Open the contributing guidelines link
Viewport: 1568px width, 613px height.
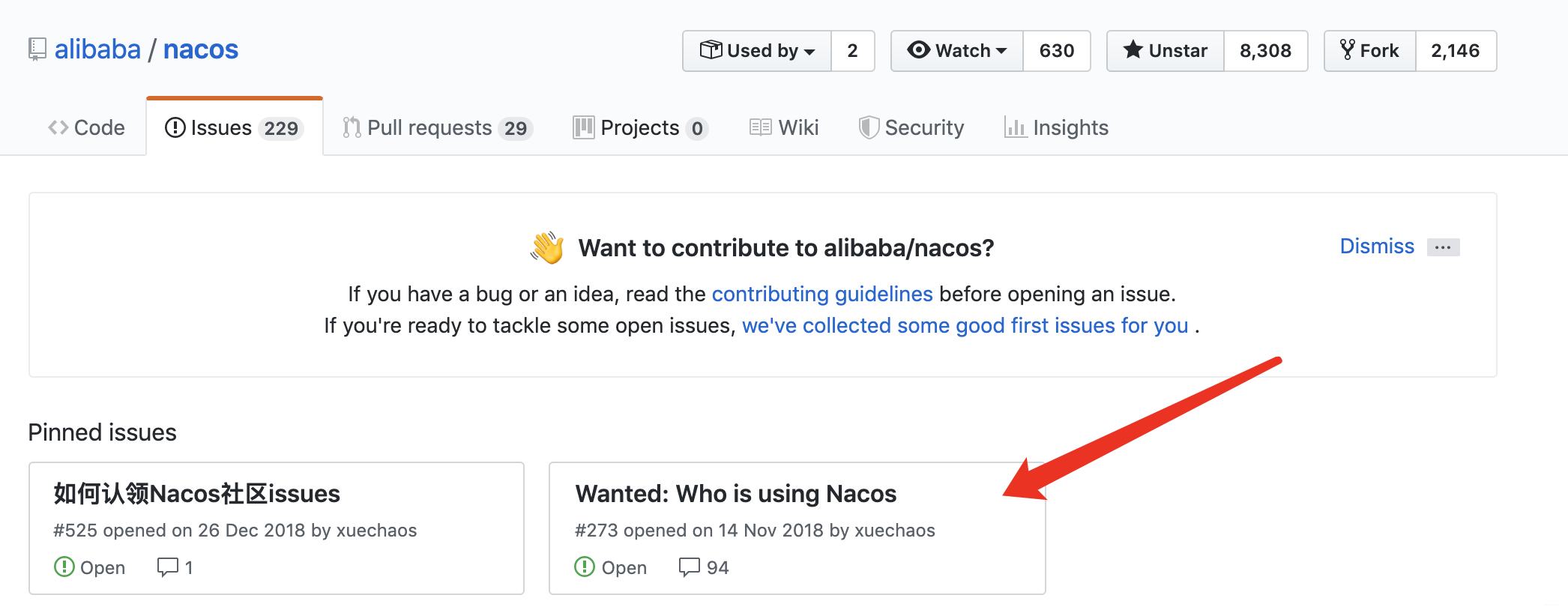(822, 294)
